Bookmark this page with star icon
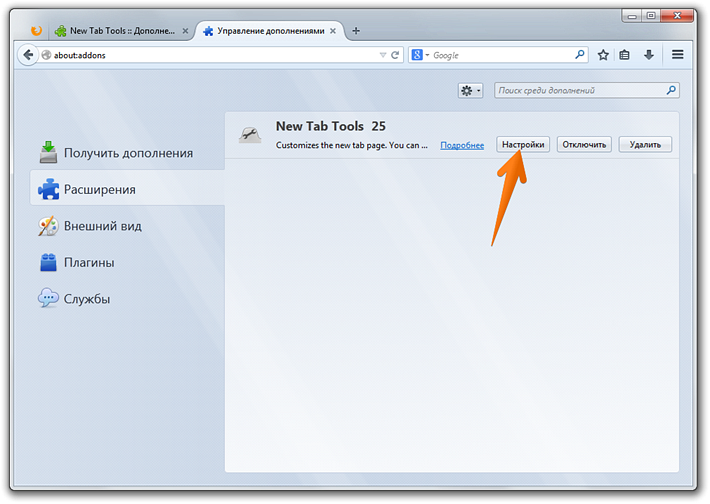 pyautogui.click(x=603, y=55)
